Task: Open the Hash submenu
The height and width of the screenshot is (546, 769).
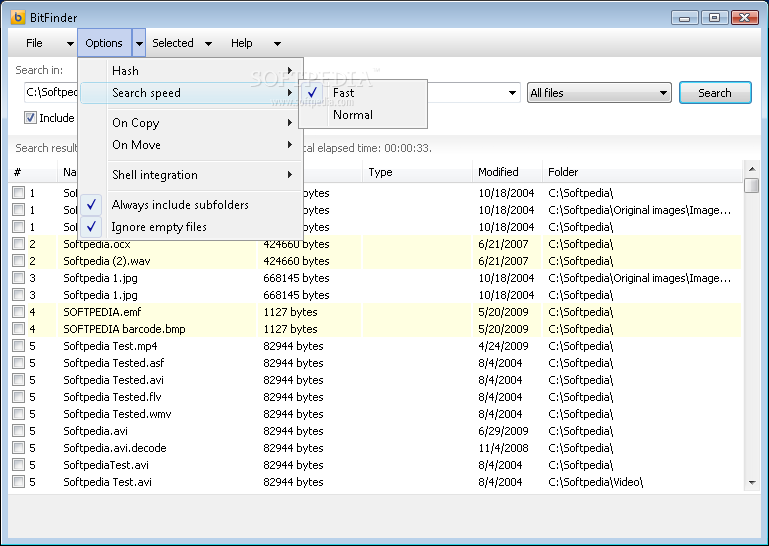Action: [191, 71]
